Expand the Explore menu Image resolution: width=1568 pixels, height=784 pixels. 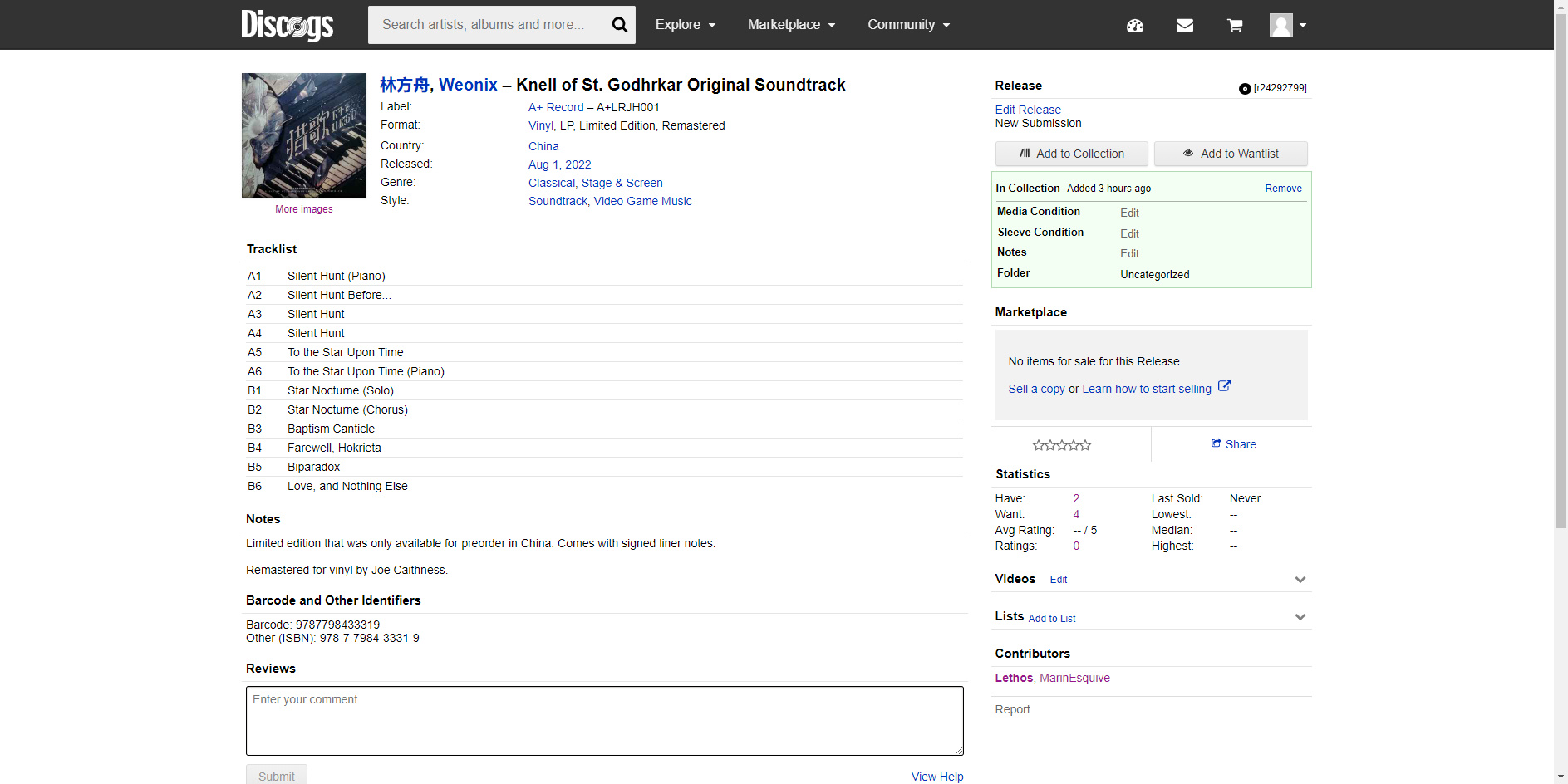point(686,25)
